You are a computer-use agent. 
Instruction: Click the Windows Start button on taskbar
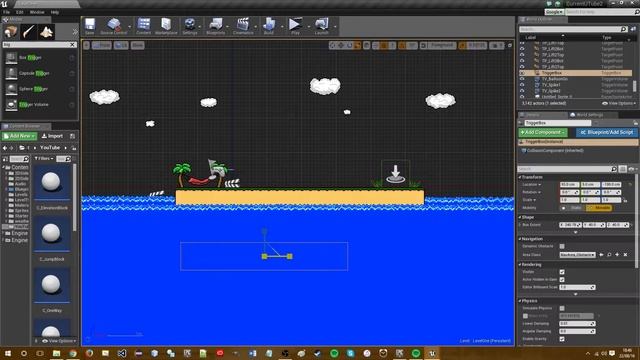[x=7, y=353]
